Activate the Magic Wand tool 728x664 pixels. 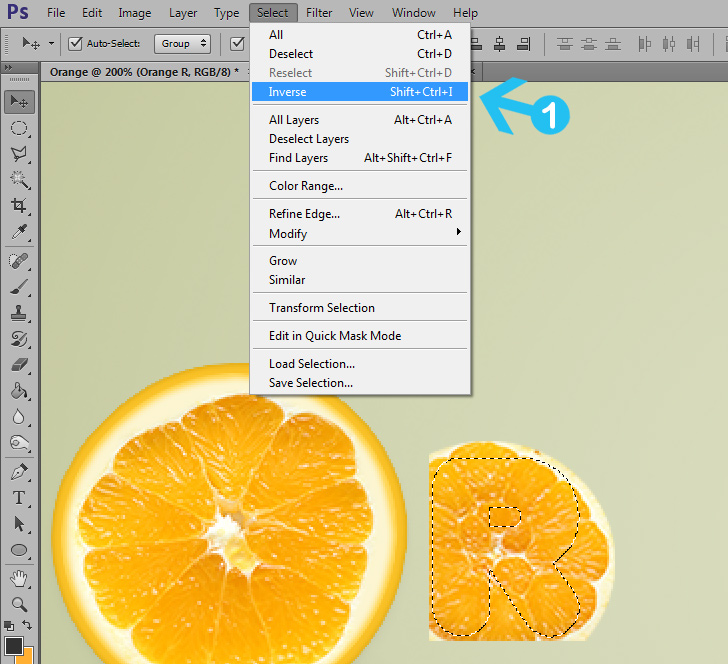click(19, 180)
